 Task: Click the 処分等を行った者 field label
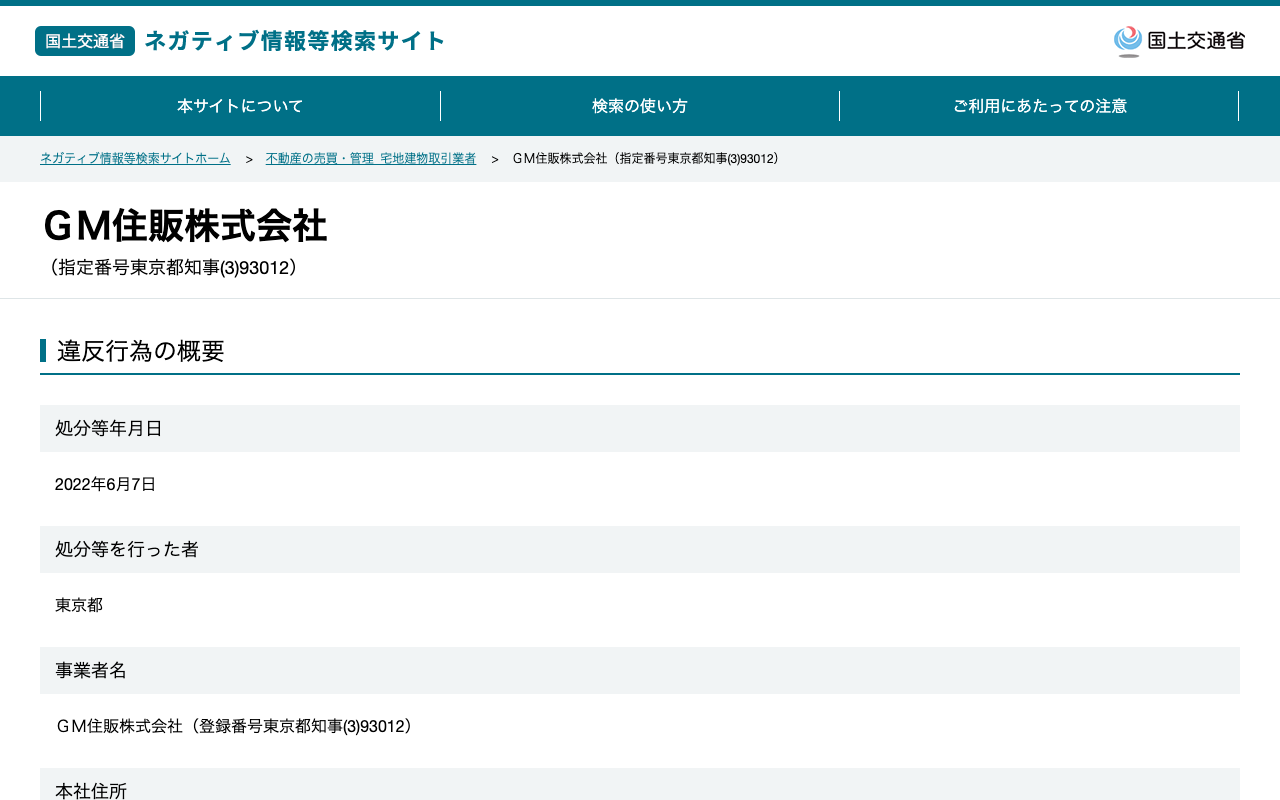127,550
